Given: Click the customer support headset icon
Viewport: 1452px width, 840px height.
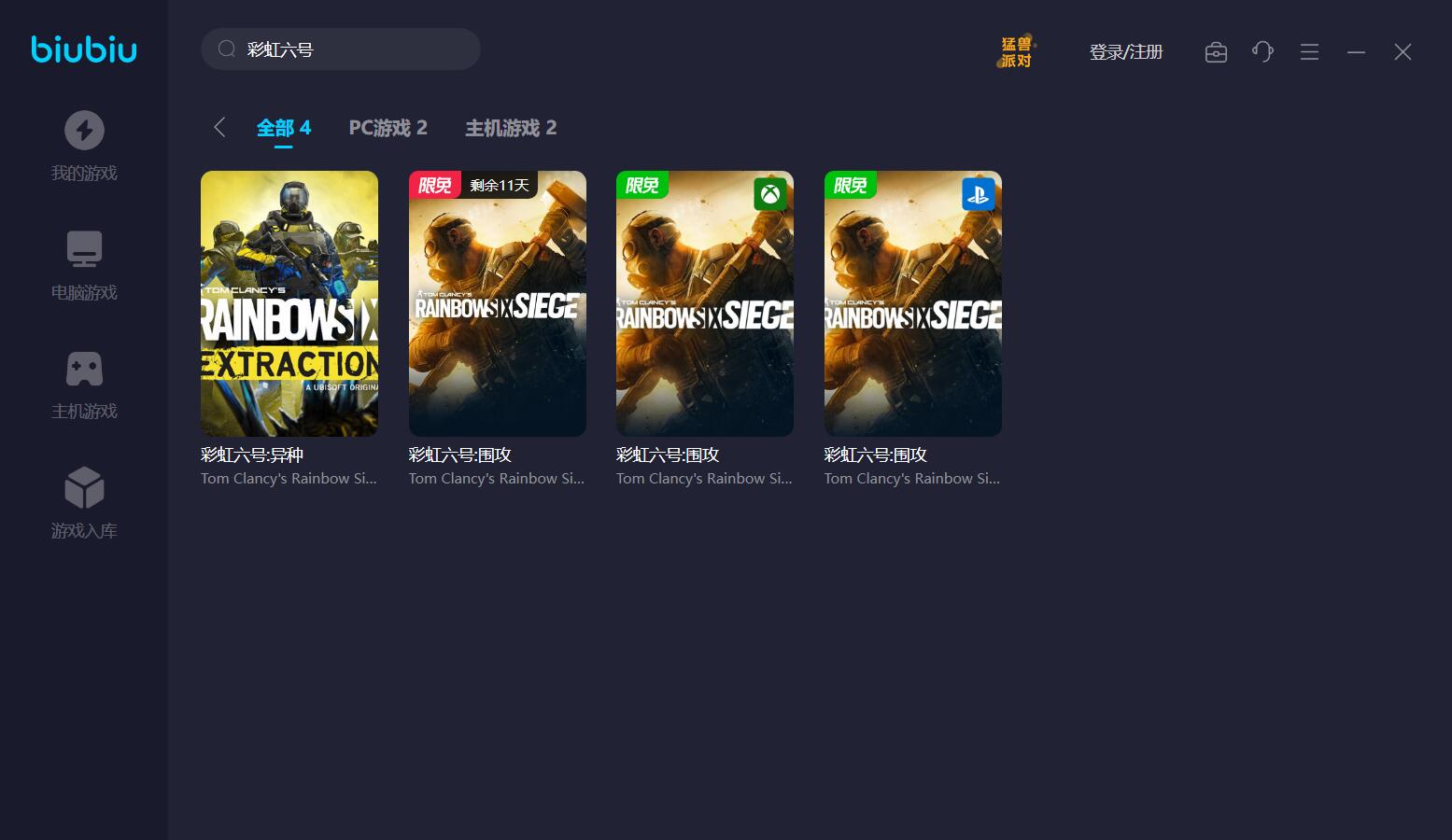Looking at the screenshot, I should (1262, 52).
